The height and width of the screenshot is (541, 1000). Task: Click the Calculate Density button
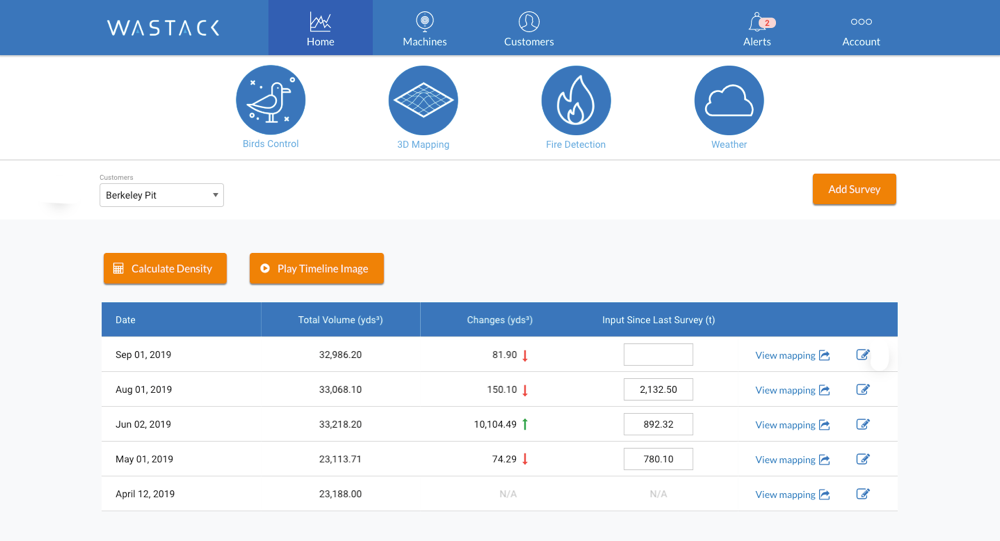[x=165, y=268]
